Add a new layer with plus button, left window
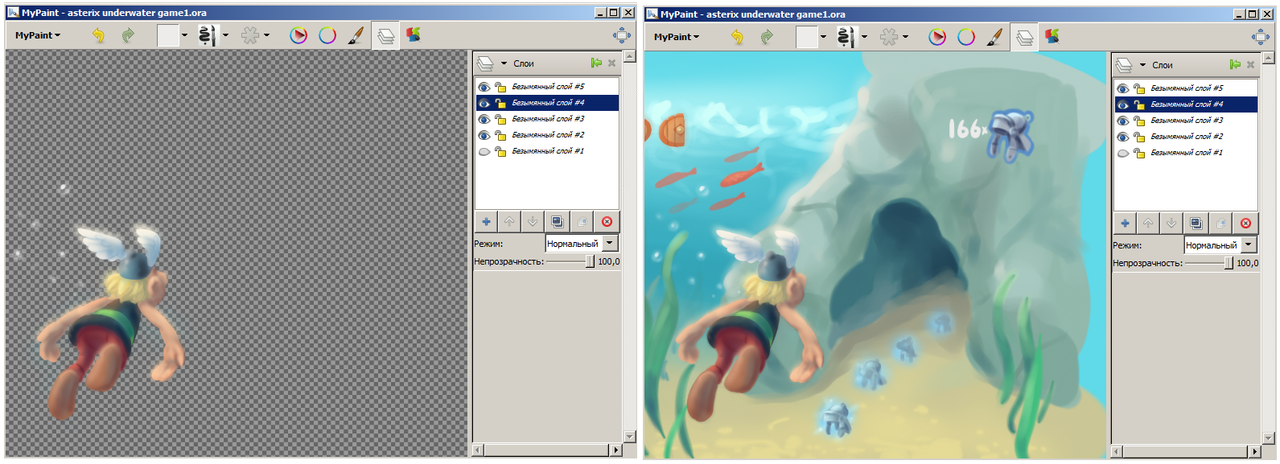This screenshot has width=1280, height=464. (x=485, y=222)
